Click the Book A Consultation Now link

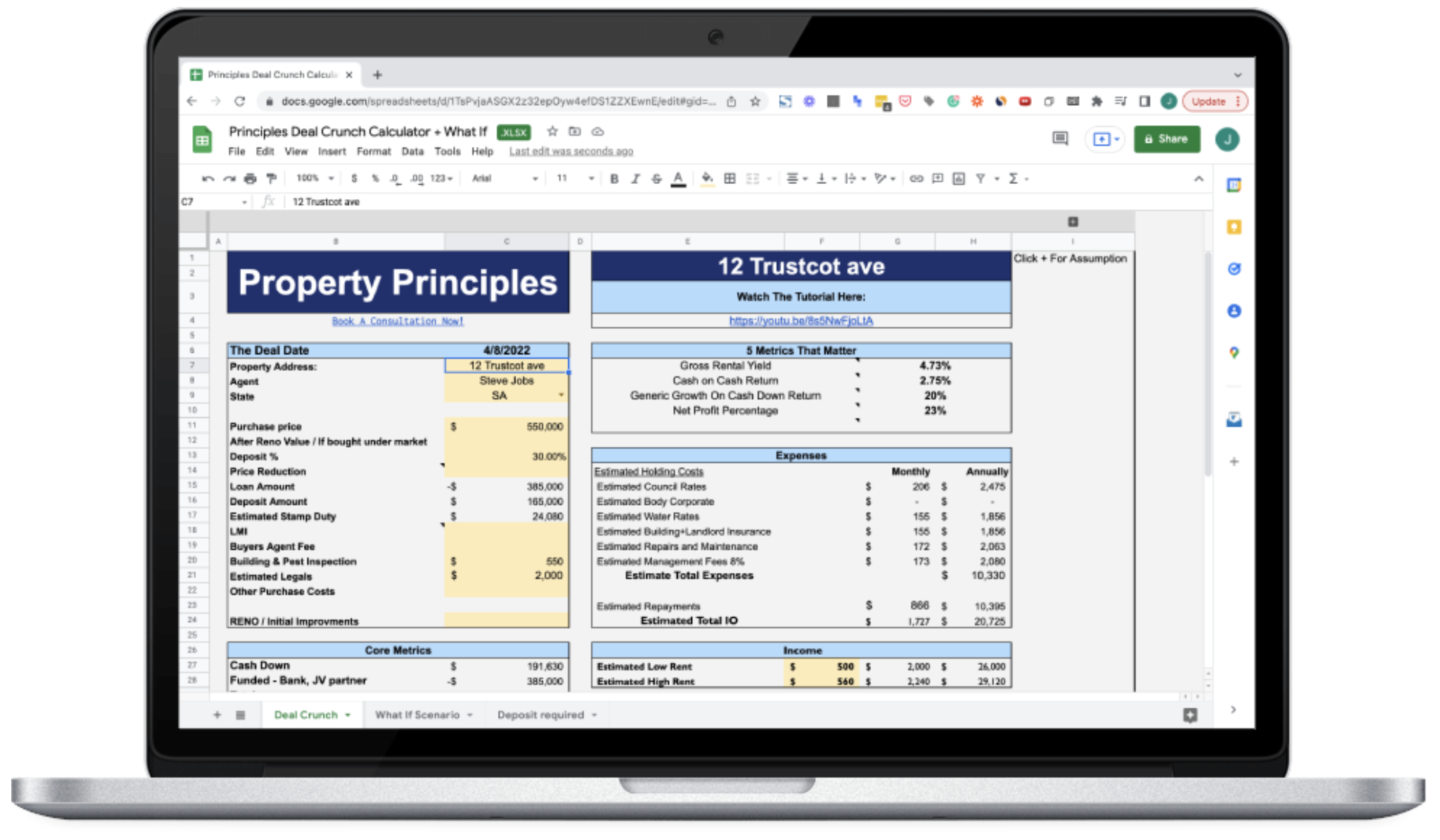click(398, 321)
